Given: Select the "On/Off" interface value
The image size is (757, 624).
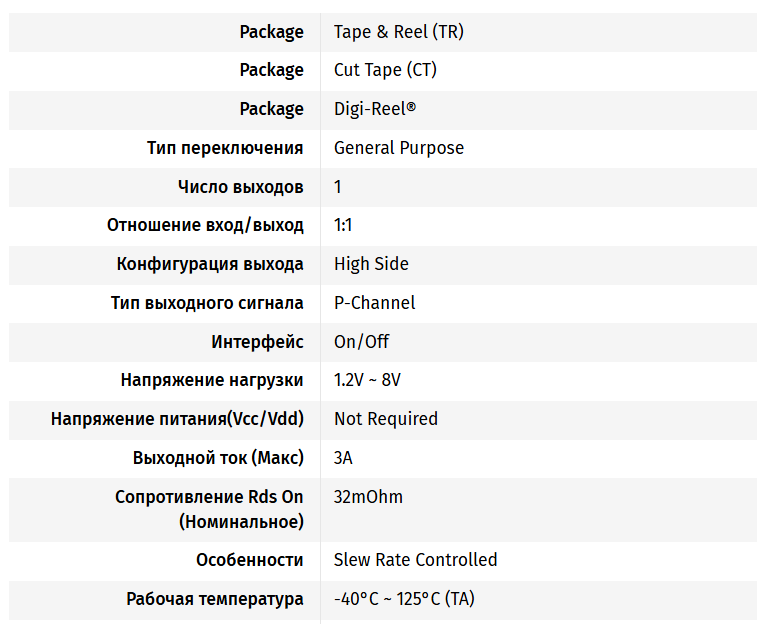Looking at the screenshot, I should point(361,342).
